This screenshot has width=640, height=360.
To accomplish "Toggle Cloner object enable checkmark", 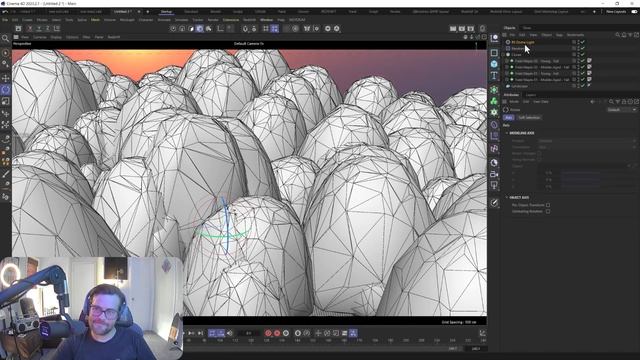I will click(583, 55).
